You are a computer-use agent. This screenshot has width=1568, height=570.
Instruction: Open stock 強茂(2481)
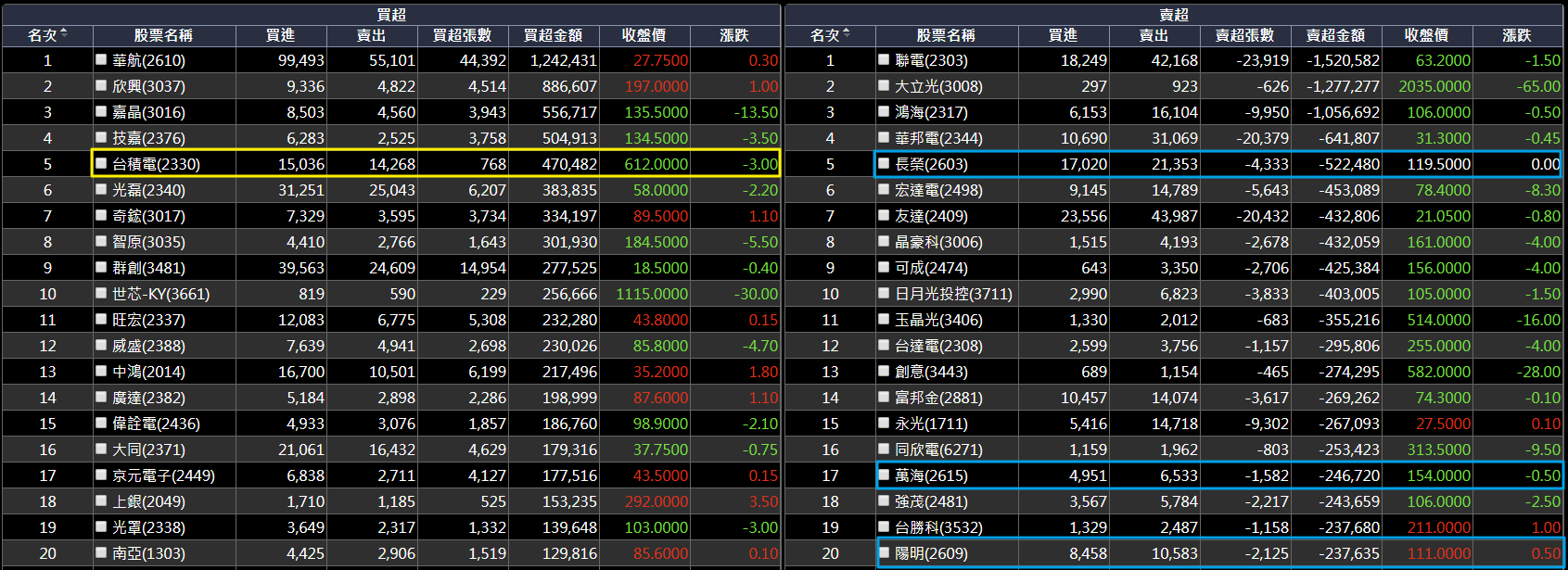[931, 501]
